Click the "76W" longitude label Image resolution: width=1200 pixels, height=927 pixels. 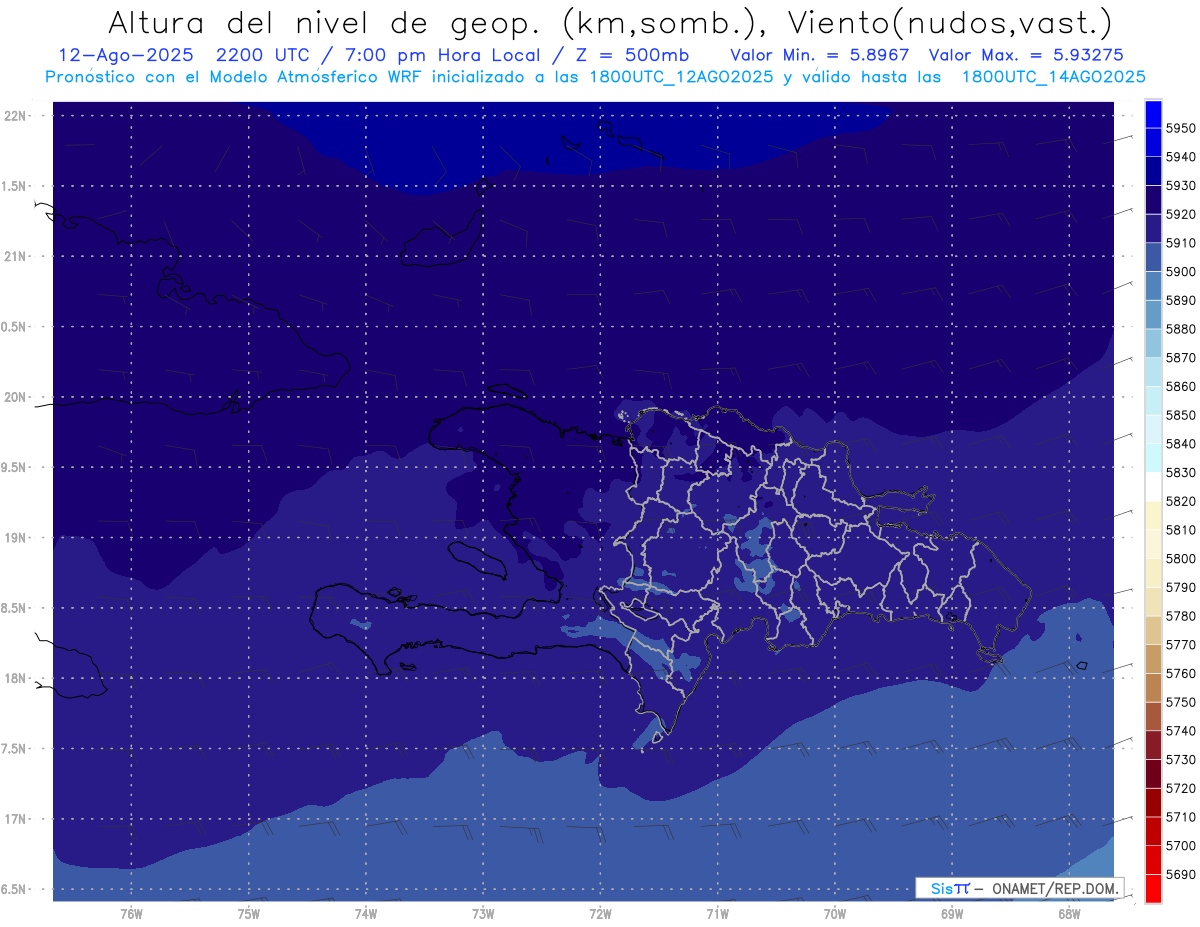click(131, 913)
